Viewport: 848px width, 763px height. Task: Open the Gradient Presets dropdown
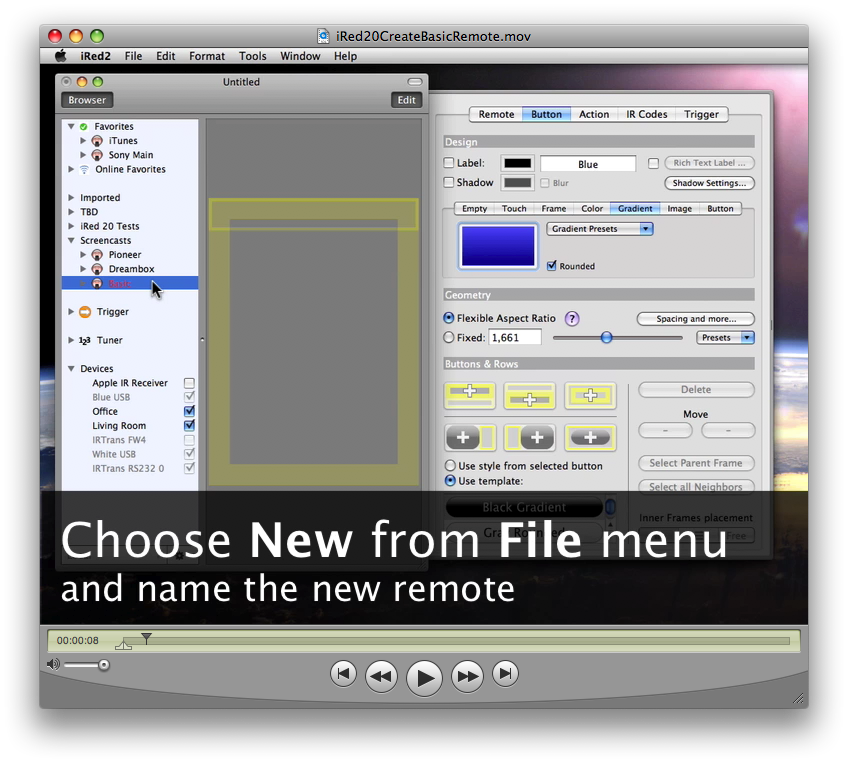tap(600, 229)
